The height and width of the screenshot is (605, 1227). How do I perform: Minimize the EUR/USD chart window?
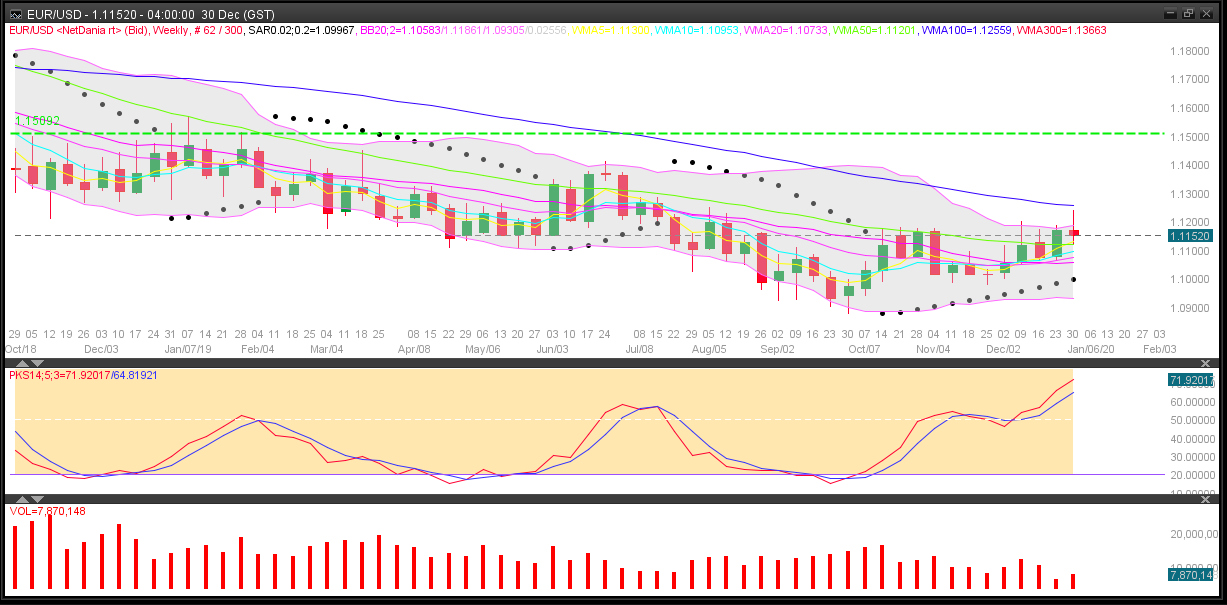click(1170, 14)
